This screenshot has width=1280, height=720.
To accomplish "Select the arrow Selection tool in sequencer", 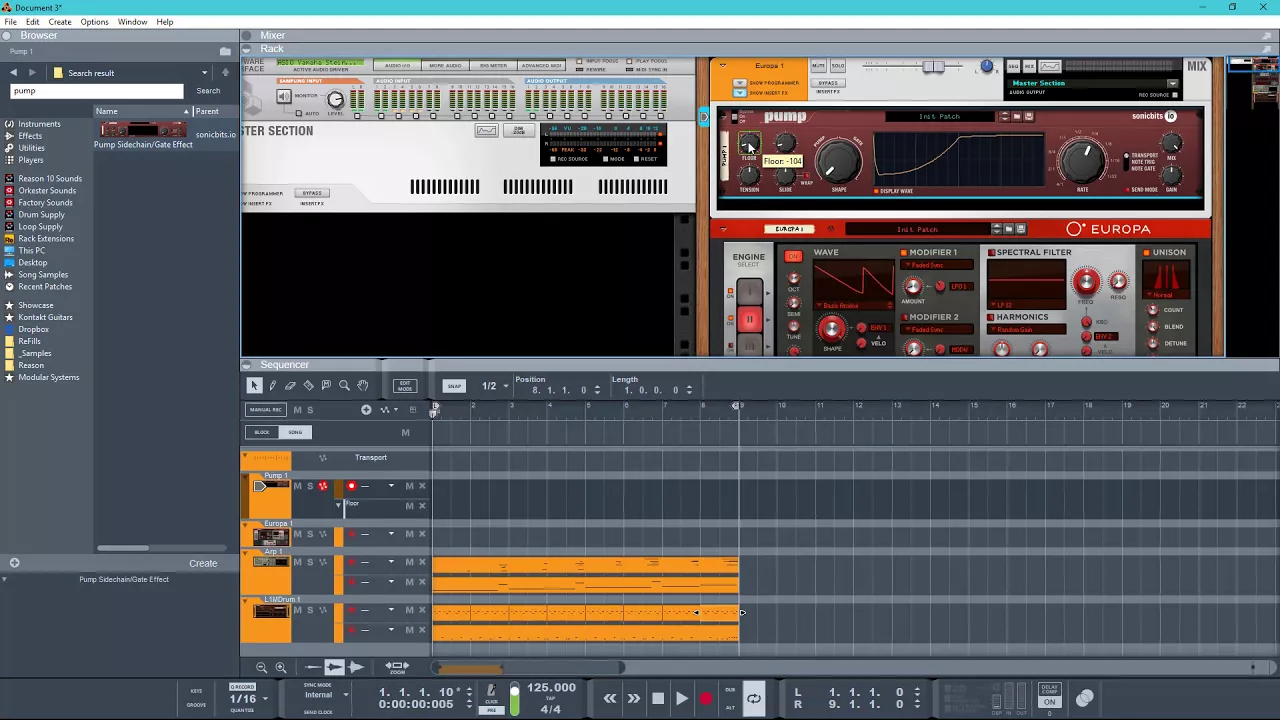I will click(x=254, y=386).
